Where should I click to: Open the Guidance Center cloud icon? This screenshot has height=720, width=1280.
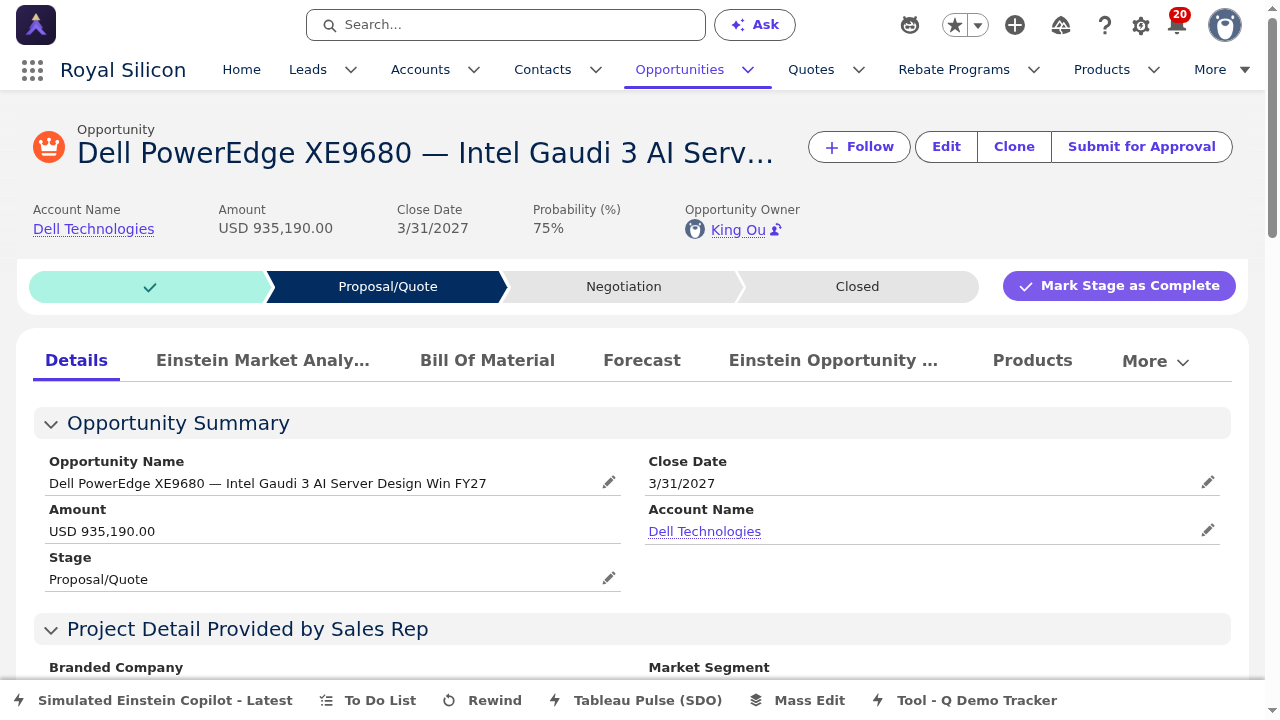point(1061,25)
